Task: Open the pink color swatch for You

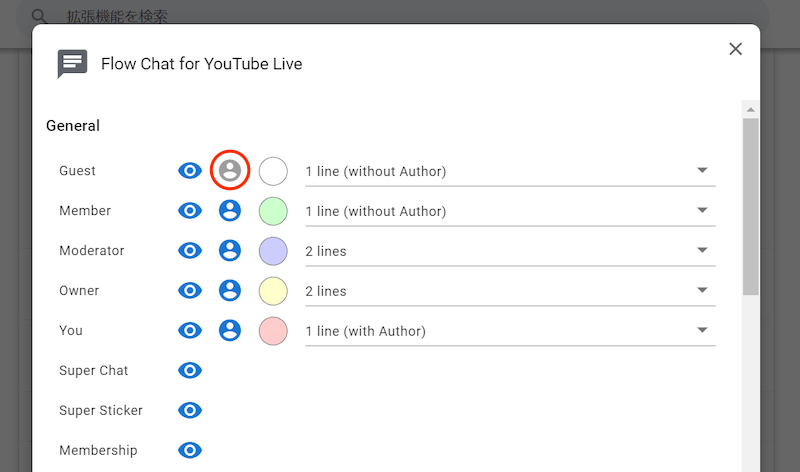Action: tap(273, 331)
